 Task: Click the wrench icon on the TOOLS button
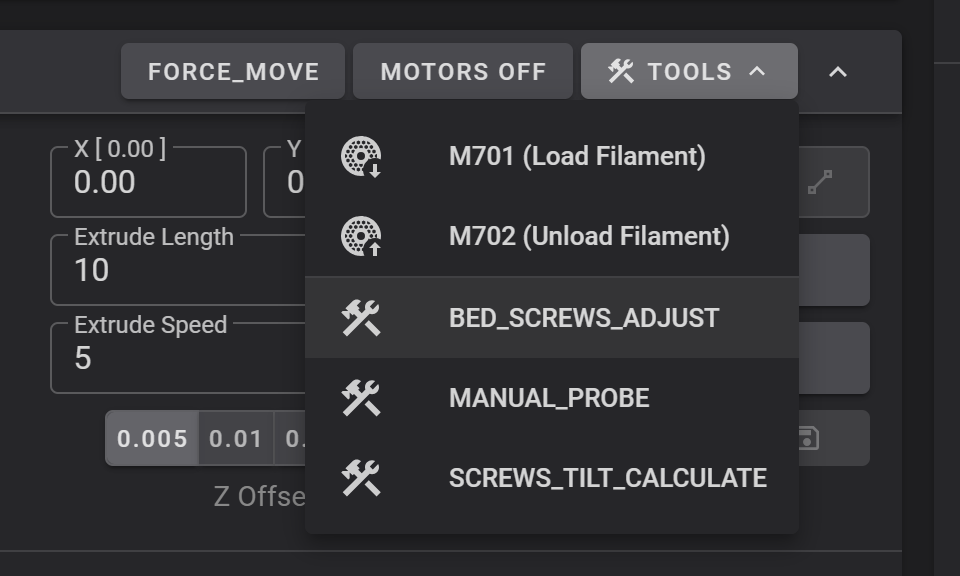coord(622,70)
